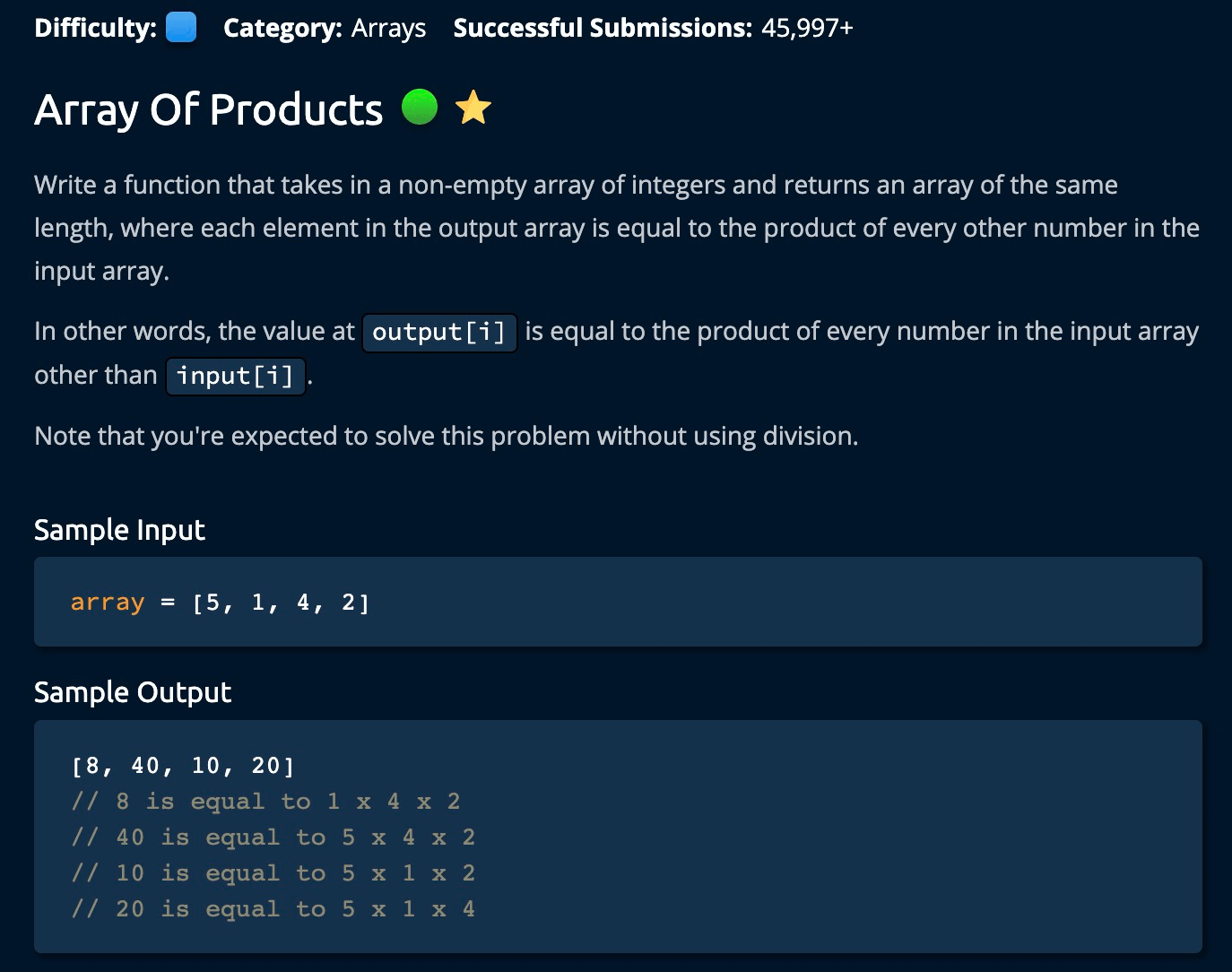Image resolution: width=1232 pixels, height=972 pixels.
Task: Click the "Sample Output" heading
Action: pos(133,692)
